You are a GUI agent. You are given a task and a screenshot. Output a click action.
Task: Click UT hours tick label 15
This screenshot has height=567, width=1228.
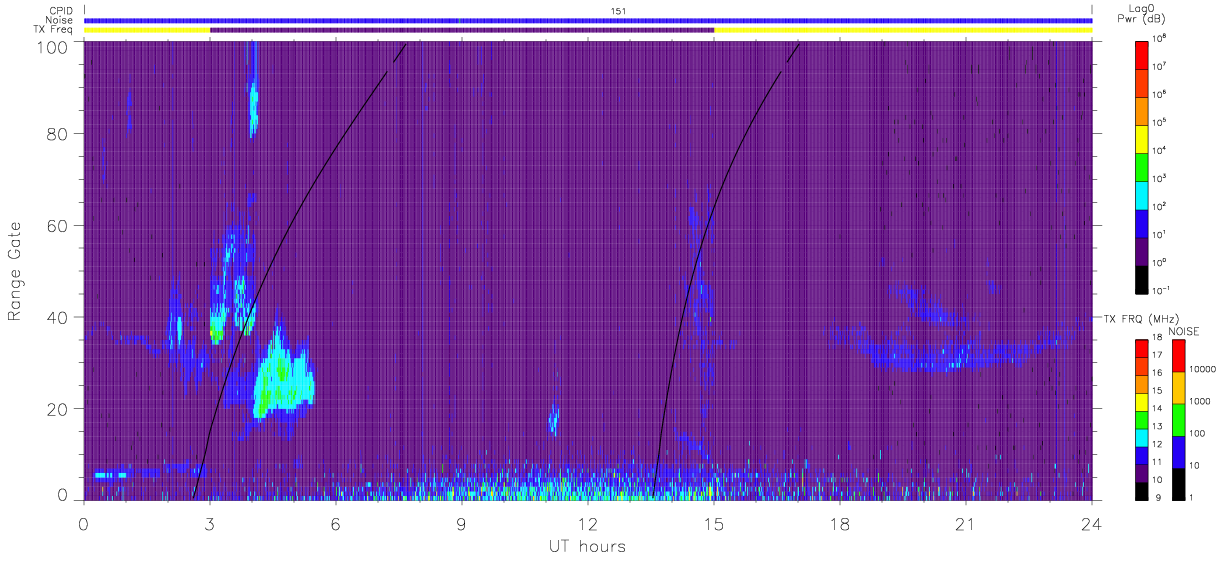point(714,523)
